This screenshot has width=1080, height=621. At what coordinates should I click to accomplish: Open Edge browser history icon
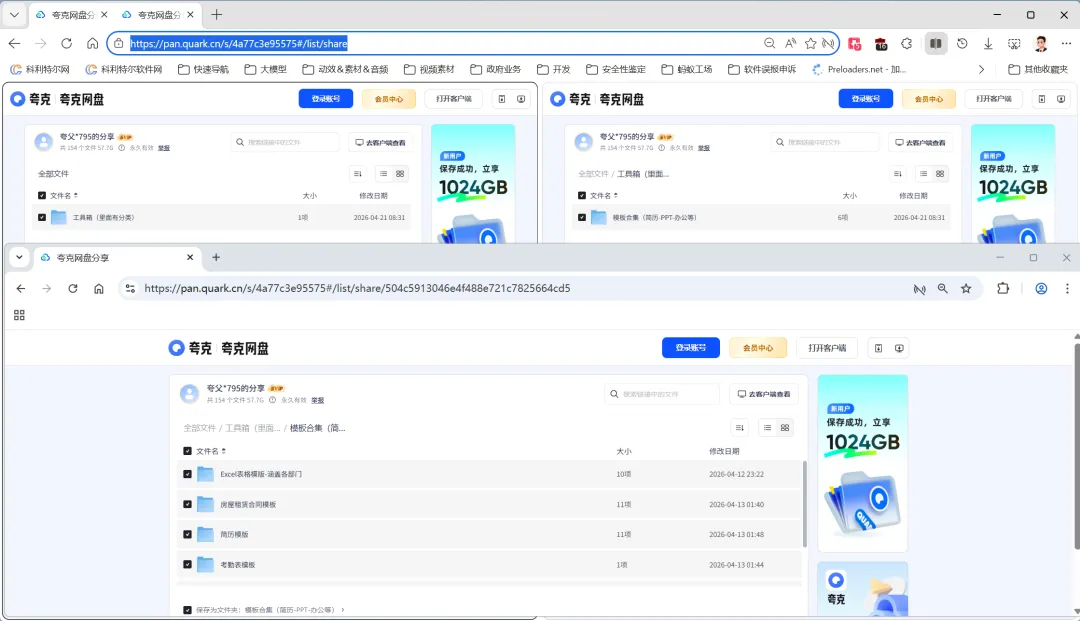962,43
